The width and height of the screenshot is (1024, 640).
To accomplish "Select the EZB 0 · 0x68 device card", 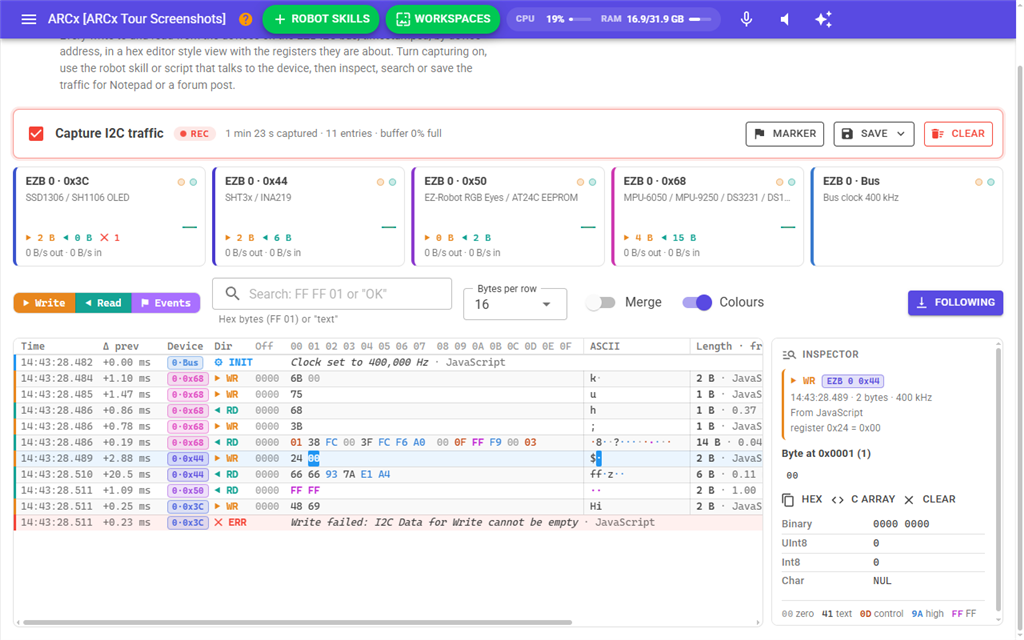I will tap(707, 217).
